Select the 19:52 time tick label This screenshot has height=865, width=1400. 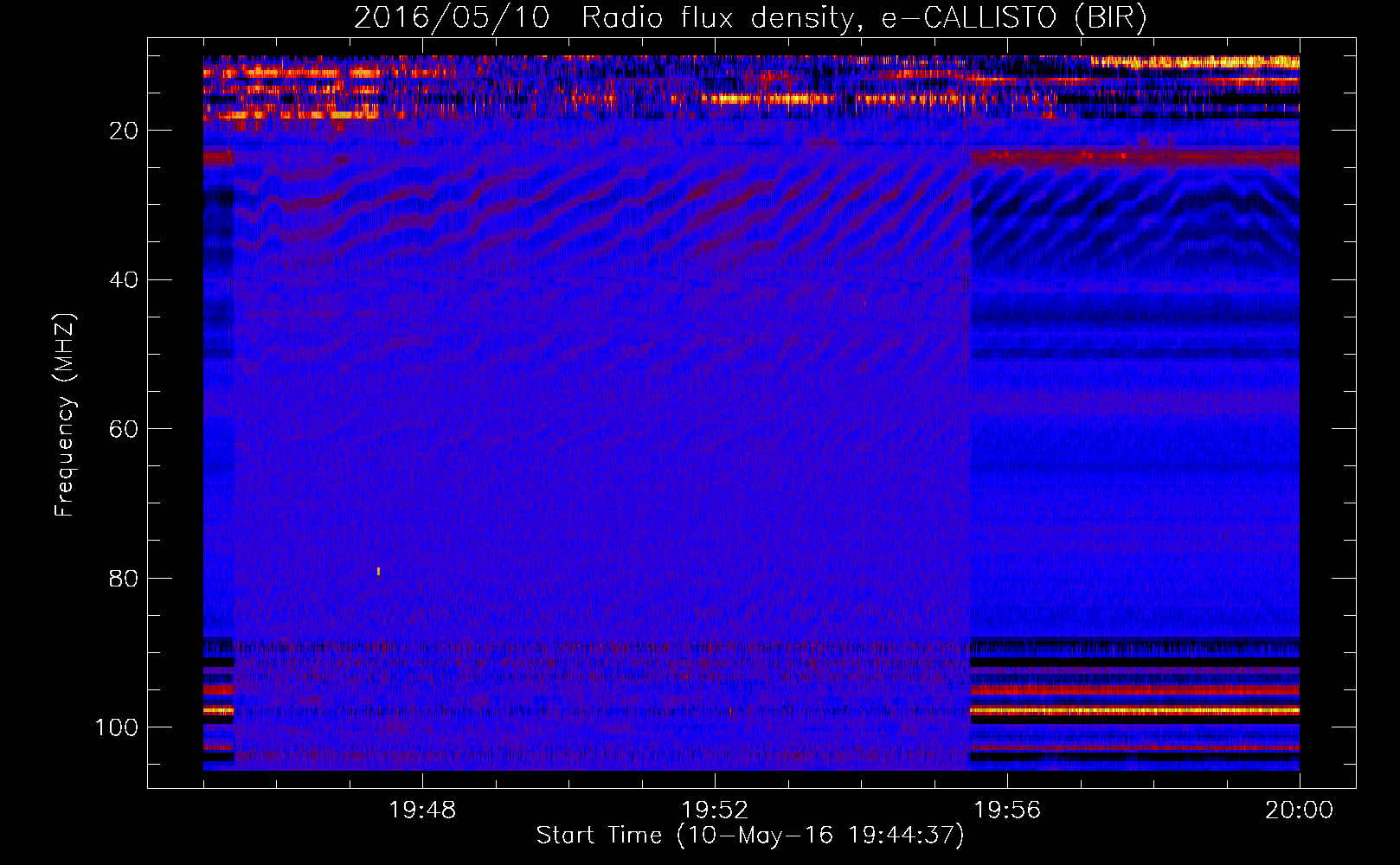(715, 810)
